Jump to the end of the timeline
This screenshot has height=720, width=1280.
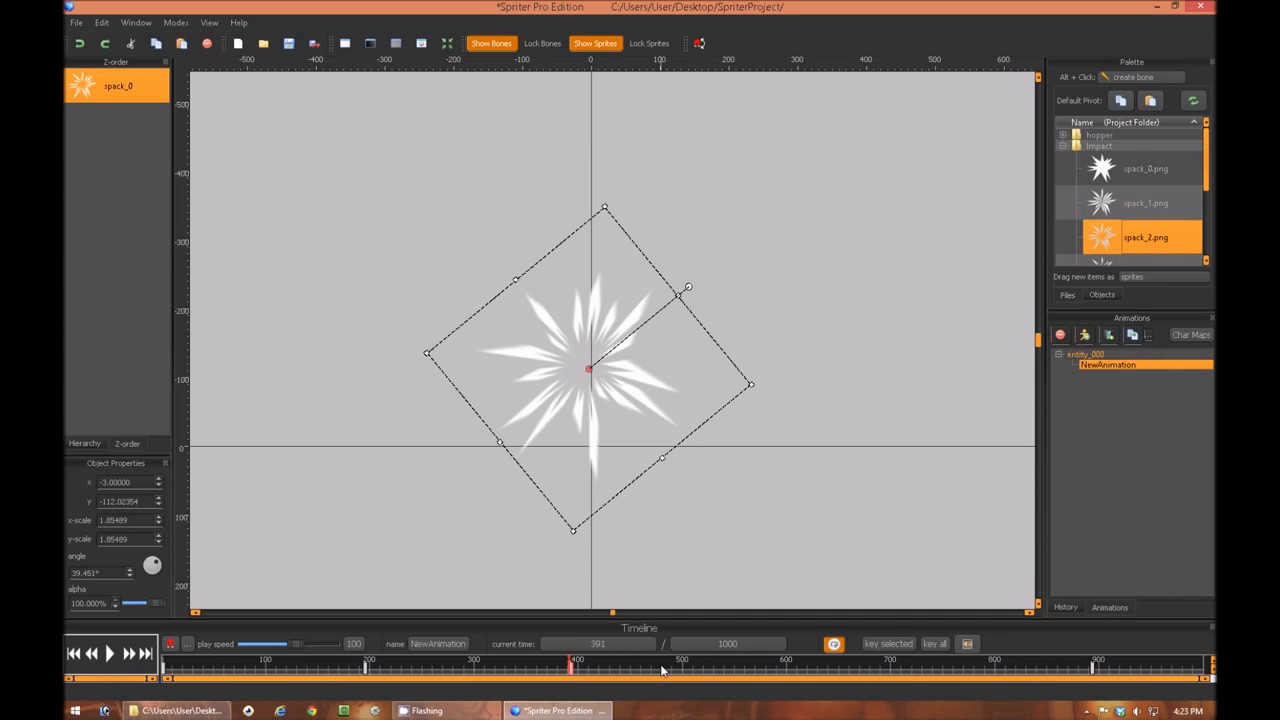(146, 653)
